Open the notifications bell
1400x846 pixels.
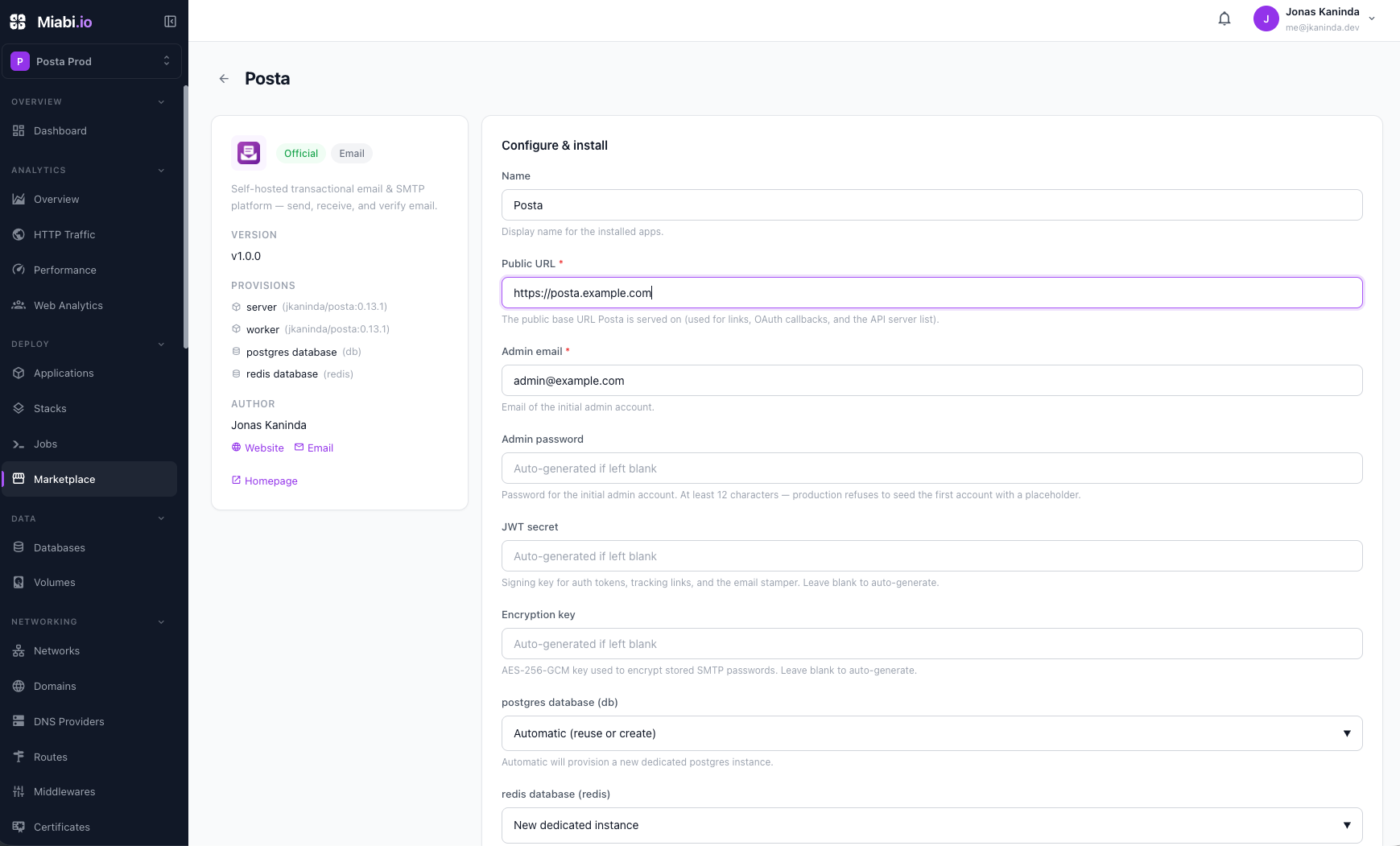(x=1224, y=19)
